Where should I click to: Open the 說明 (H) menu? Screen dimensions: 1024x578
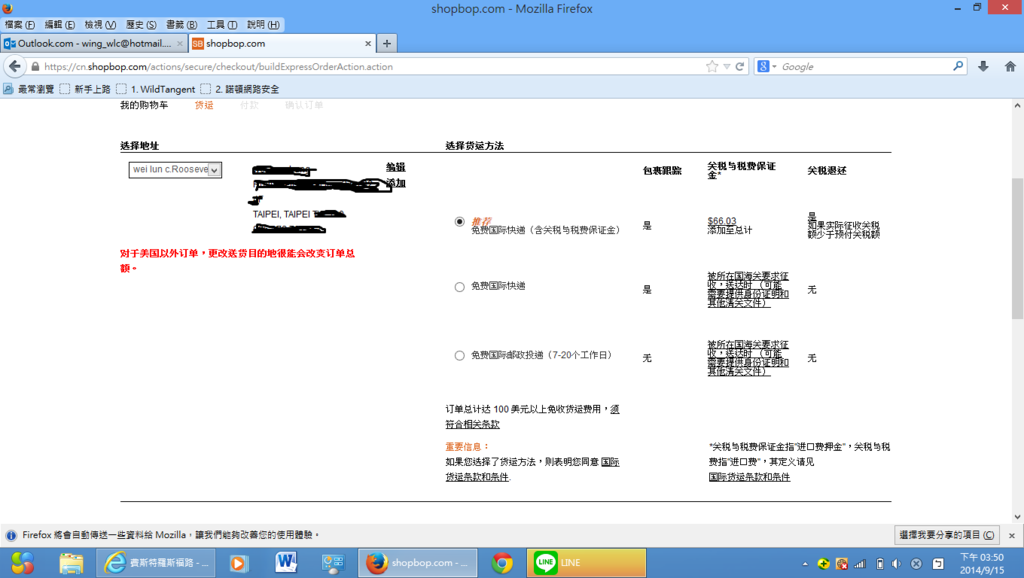[263, 25]
